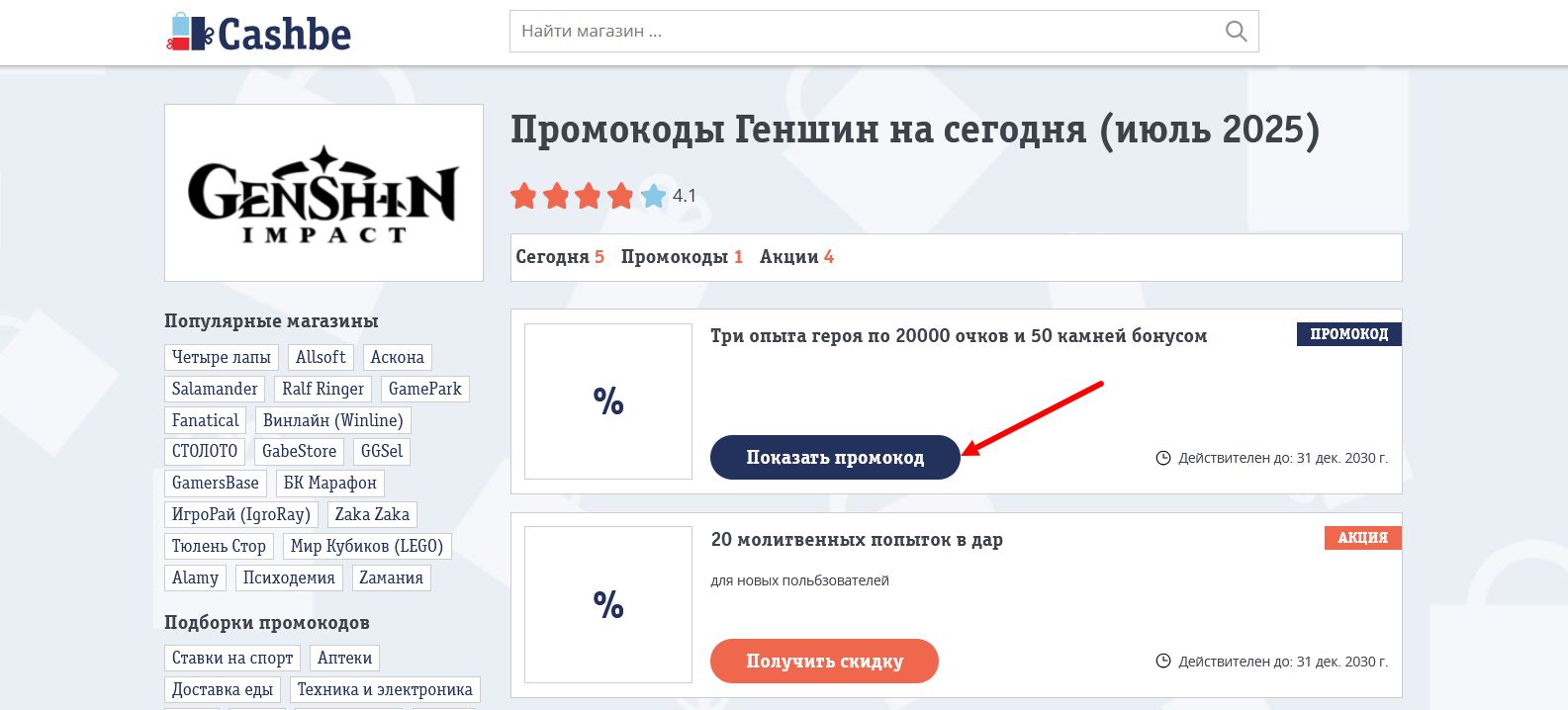Open the Genshin Impact logo image
Viewport: 1568px width, 710px height.
[323, 193]
